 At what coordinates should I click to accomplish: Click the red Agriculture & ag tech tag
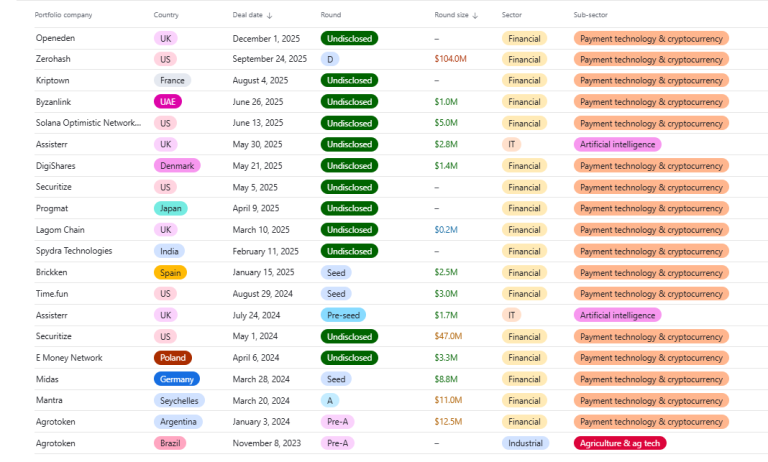[x=620, y=443]
